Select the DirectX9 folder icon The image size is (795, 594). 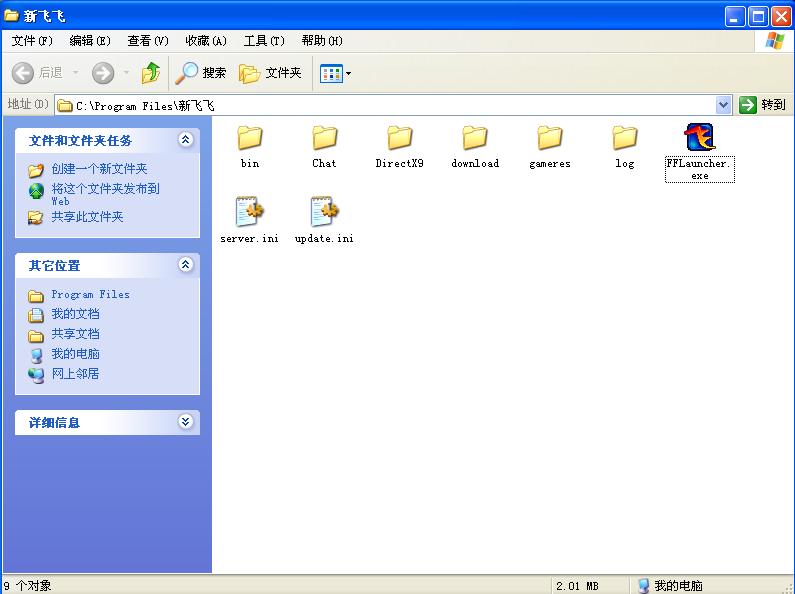[400, 138]
